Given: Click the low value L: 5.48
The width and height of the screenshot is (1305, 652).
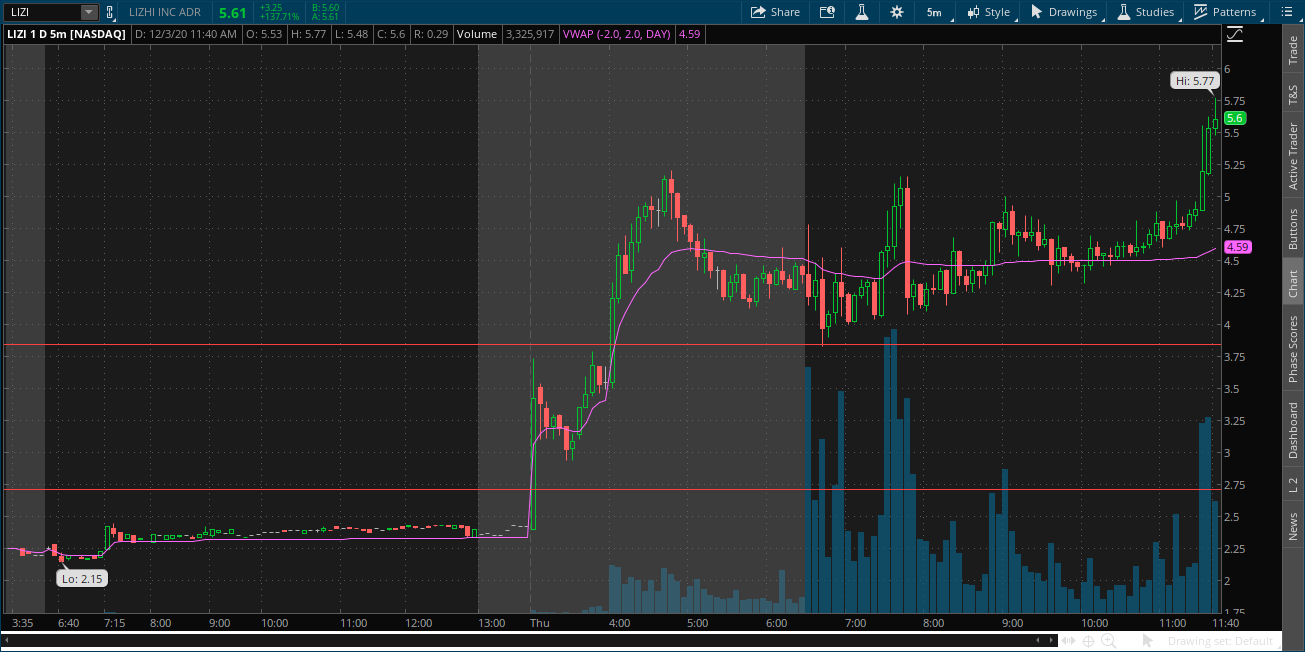Looking at the screenshot, I should pos(352,34).
